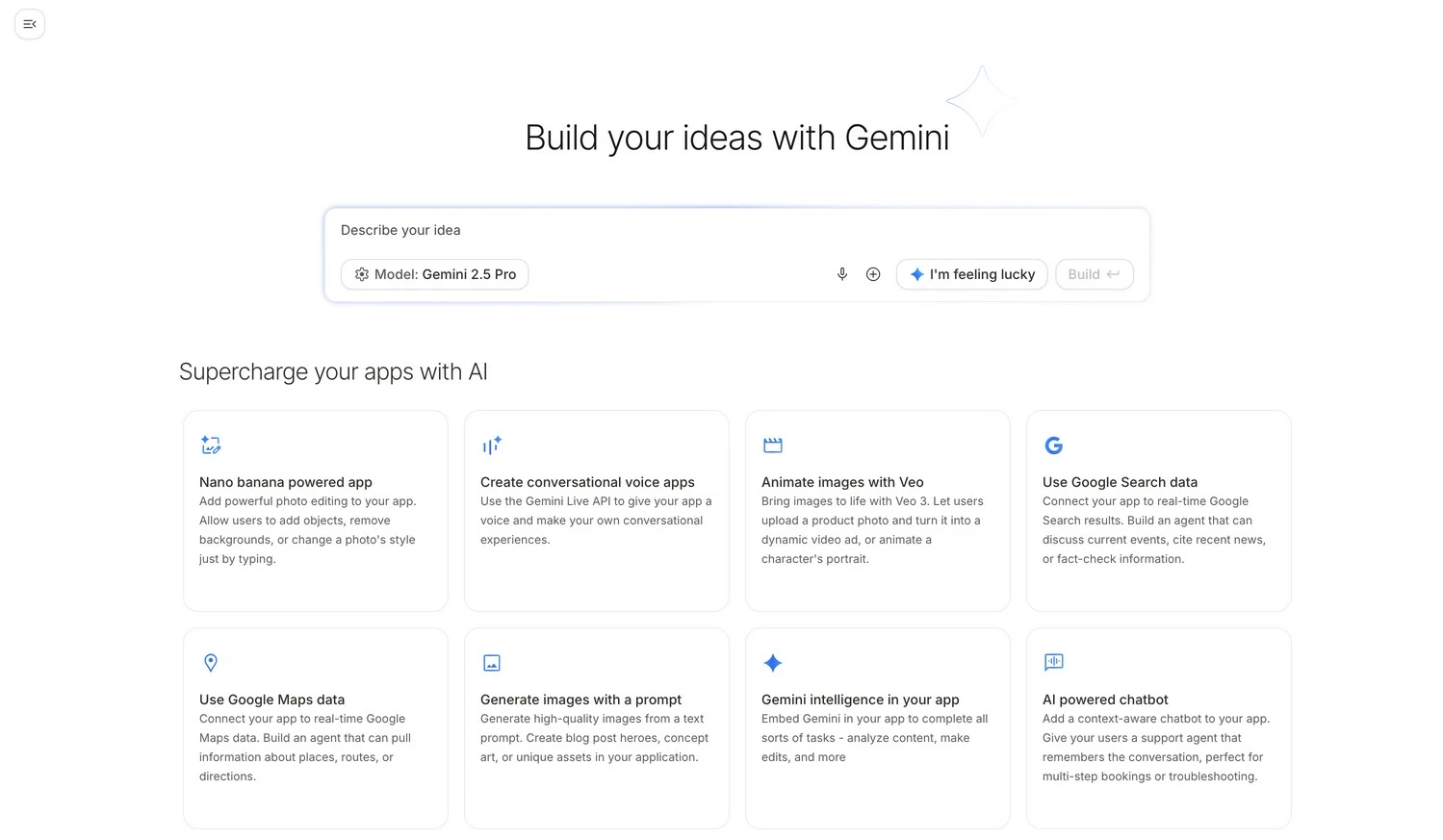The image size is (1443, 840).
Task: Click the generate images picture icon
Action: [492, 662]
